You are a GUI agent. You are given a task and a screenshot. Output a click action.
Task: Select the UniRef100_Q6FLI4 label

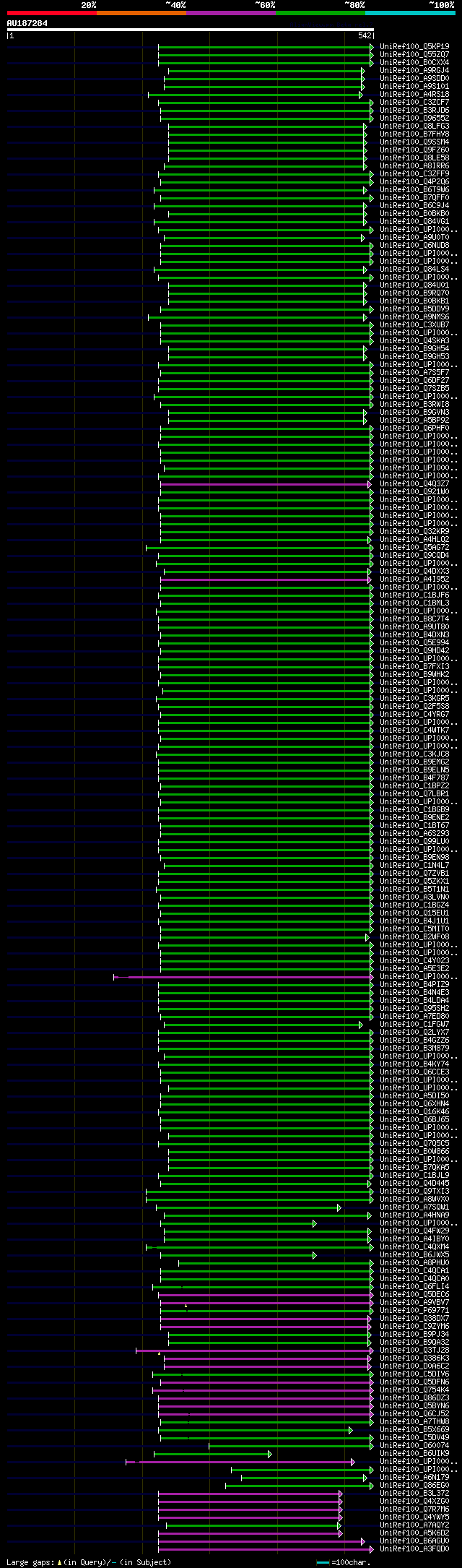tap(414, 1286)
